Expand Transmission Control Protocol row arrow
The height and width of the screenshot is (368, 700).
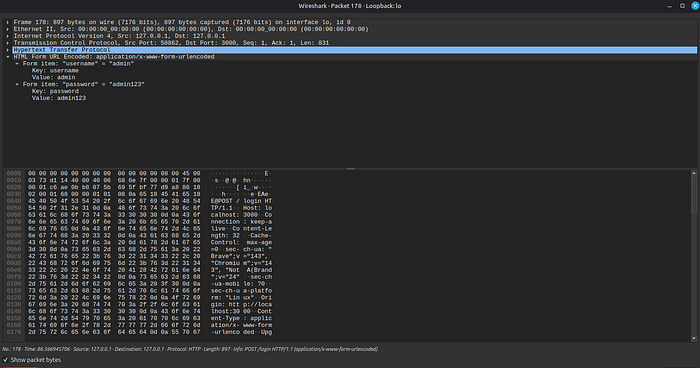point(8,43)
